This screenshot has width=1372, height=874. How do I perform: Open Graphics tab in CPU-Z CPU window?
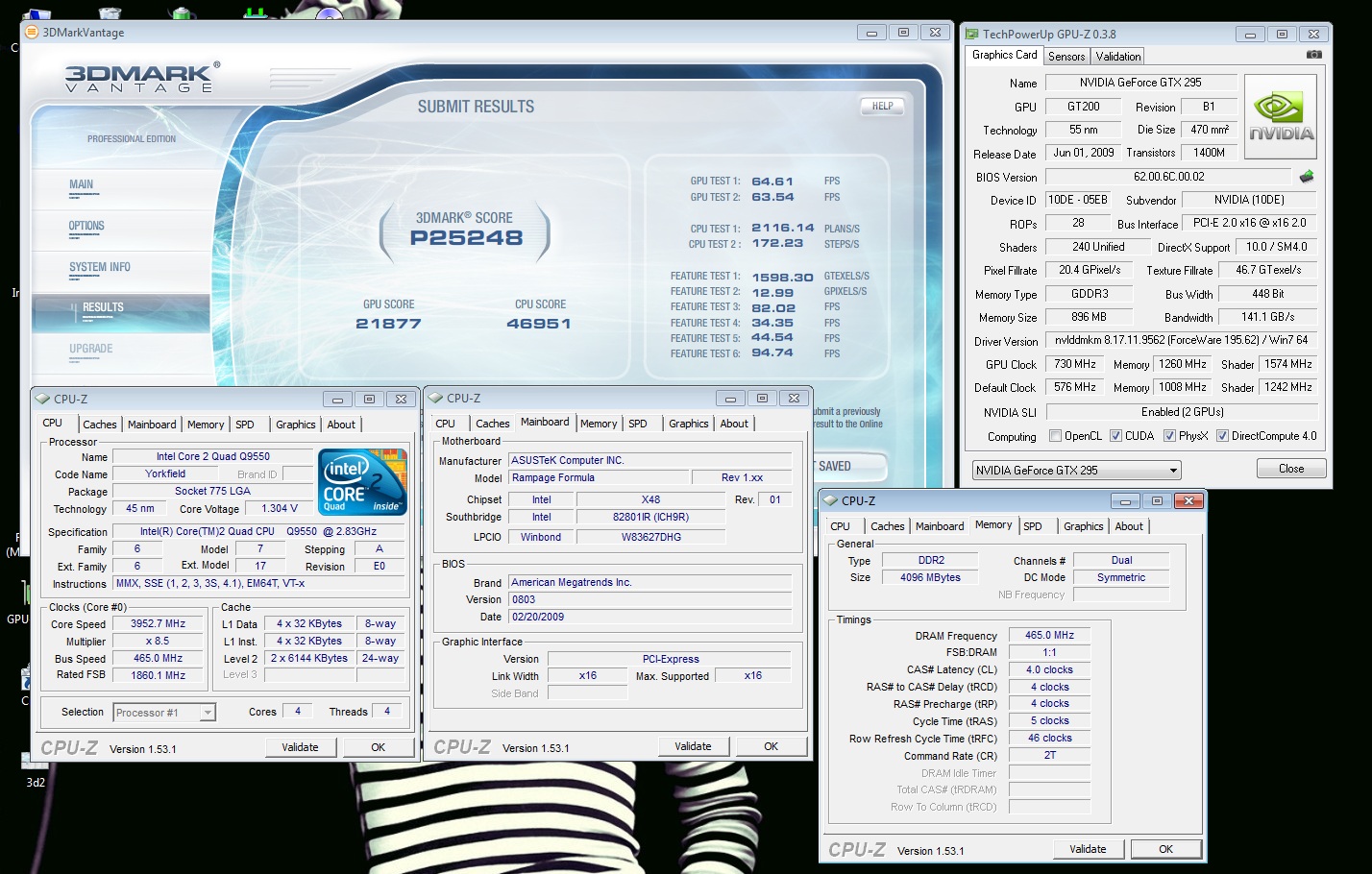tap(296, 425)
